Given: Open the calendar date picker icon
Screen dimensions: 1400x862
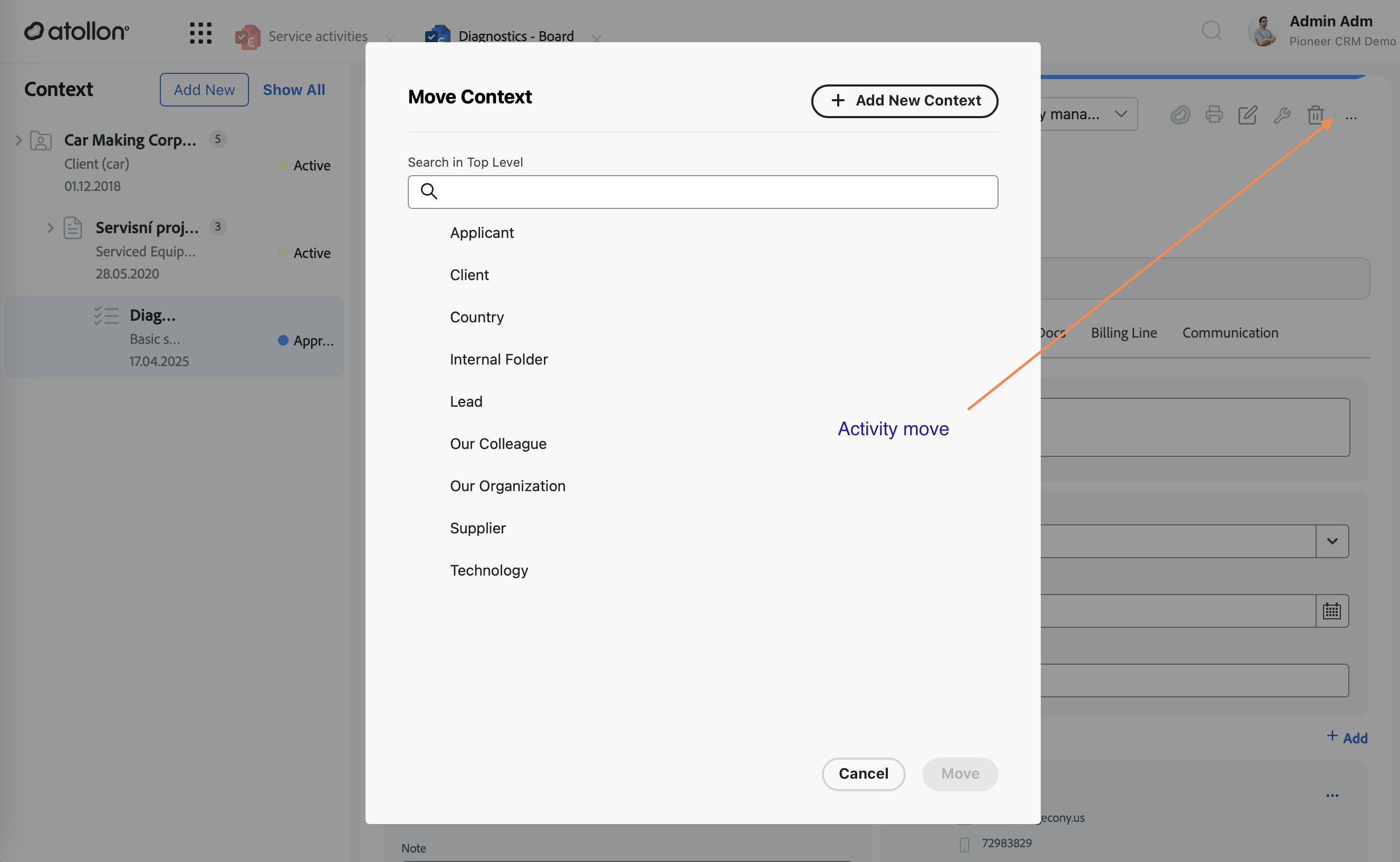Looking at the screenshot, I should pyautogui.click(x=1331, y=610).
